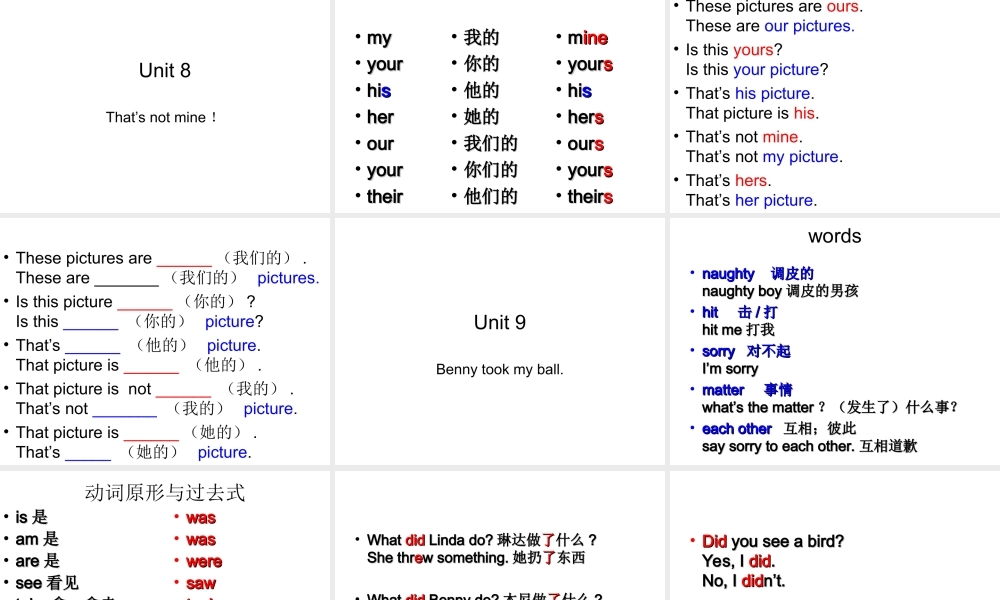Viewport: 1000px width, 600px height.
Task: Click the word 'mine' in pronoun list
Action: point(587,38)
